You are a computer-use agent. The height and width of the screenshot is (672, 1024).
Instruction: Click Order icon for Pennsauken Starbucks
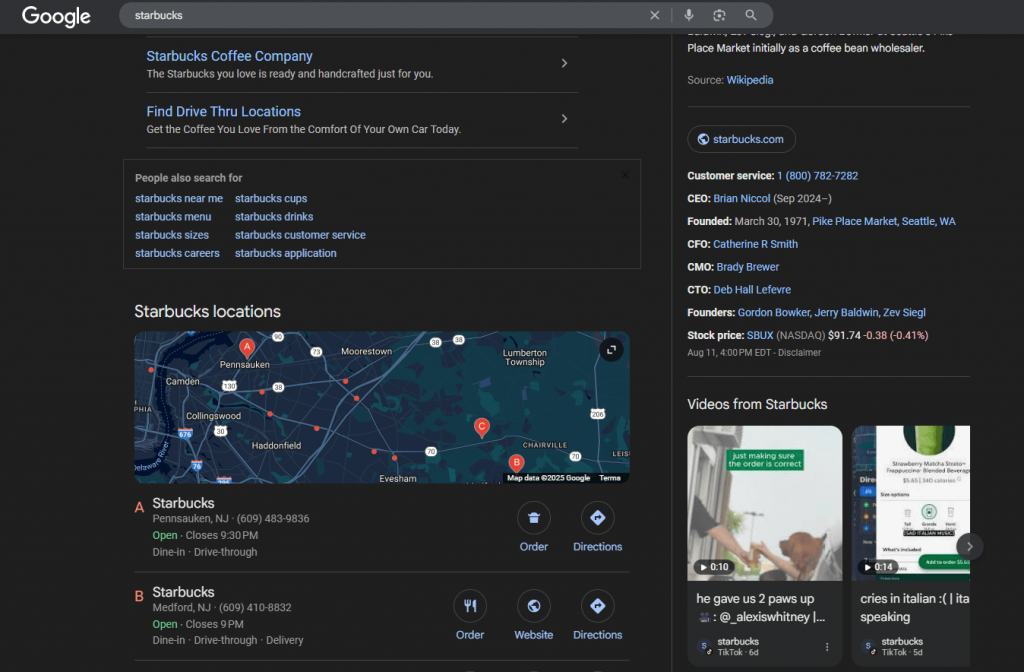point(534,518)
